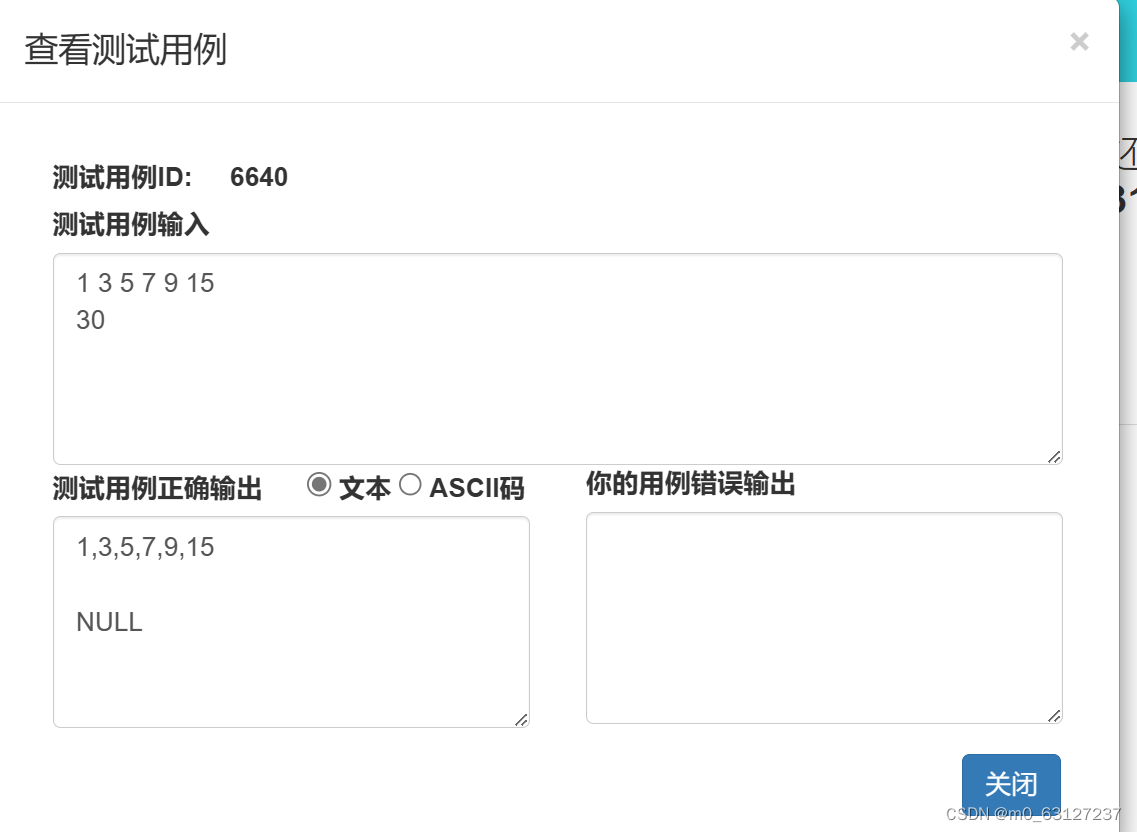Screen dimensions: 1137x832
Task: Click the text line 1 3 5 7 9 15
Action: pyautogui.click(x=145, y=283)
